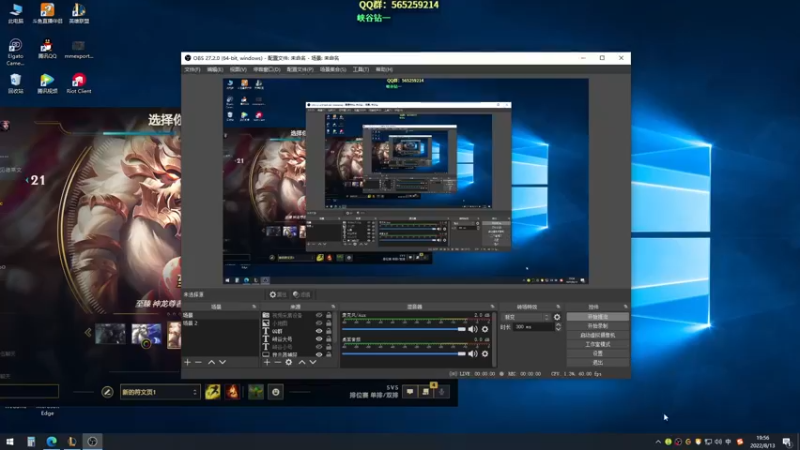
Task: Select the Ignite summoner spell icon
Action: tap(232, 391)
